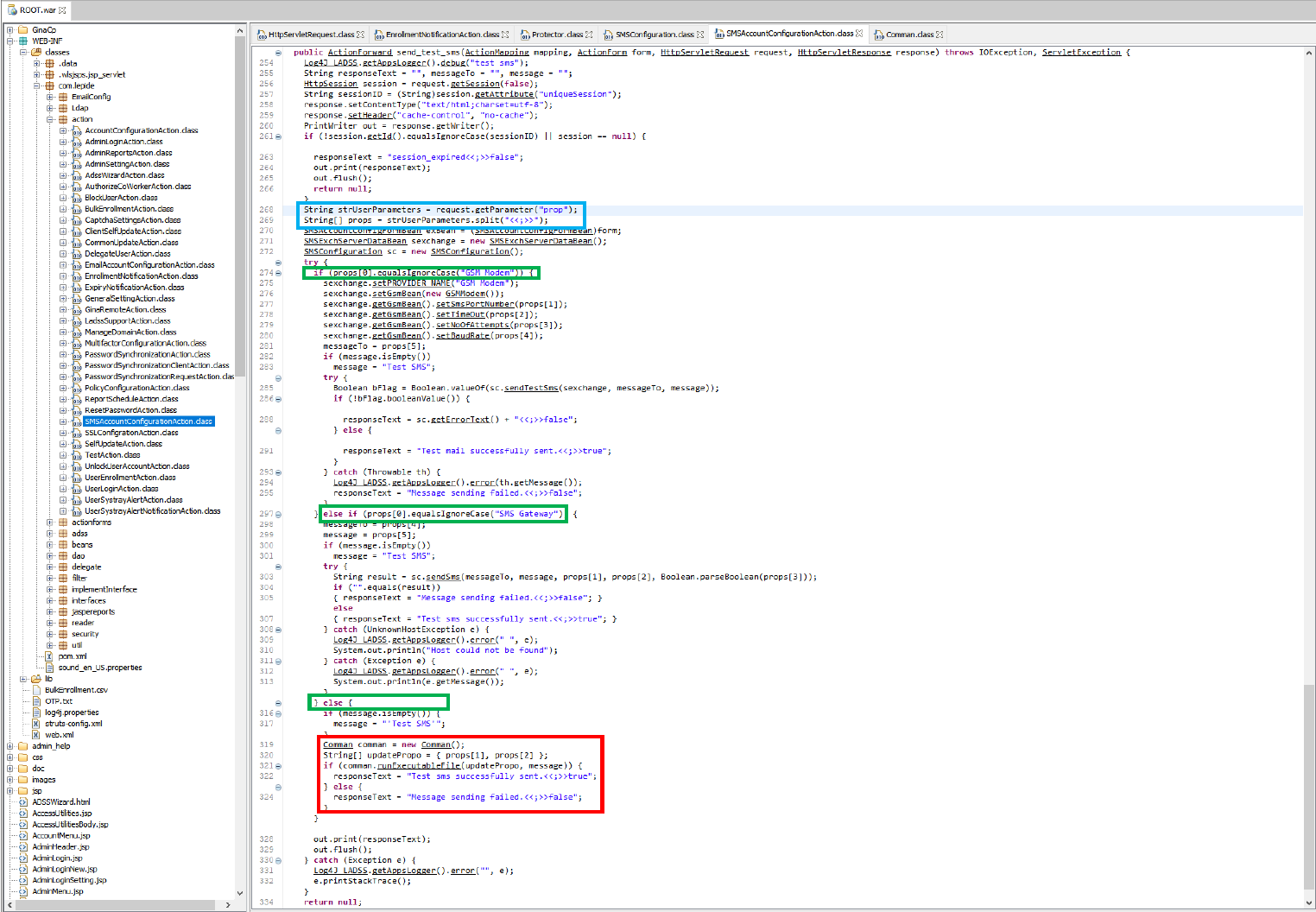Select PolicyConfigurationAction.class in the tree

point(136,388)
